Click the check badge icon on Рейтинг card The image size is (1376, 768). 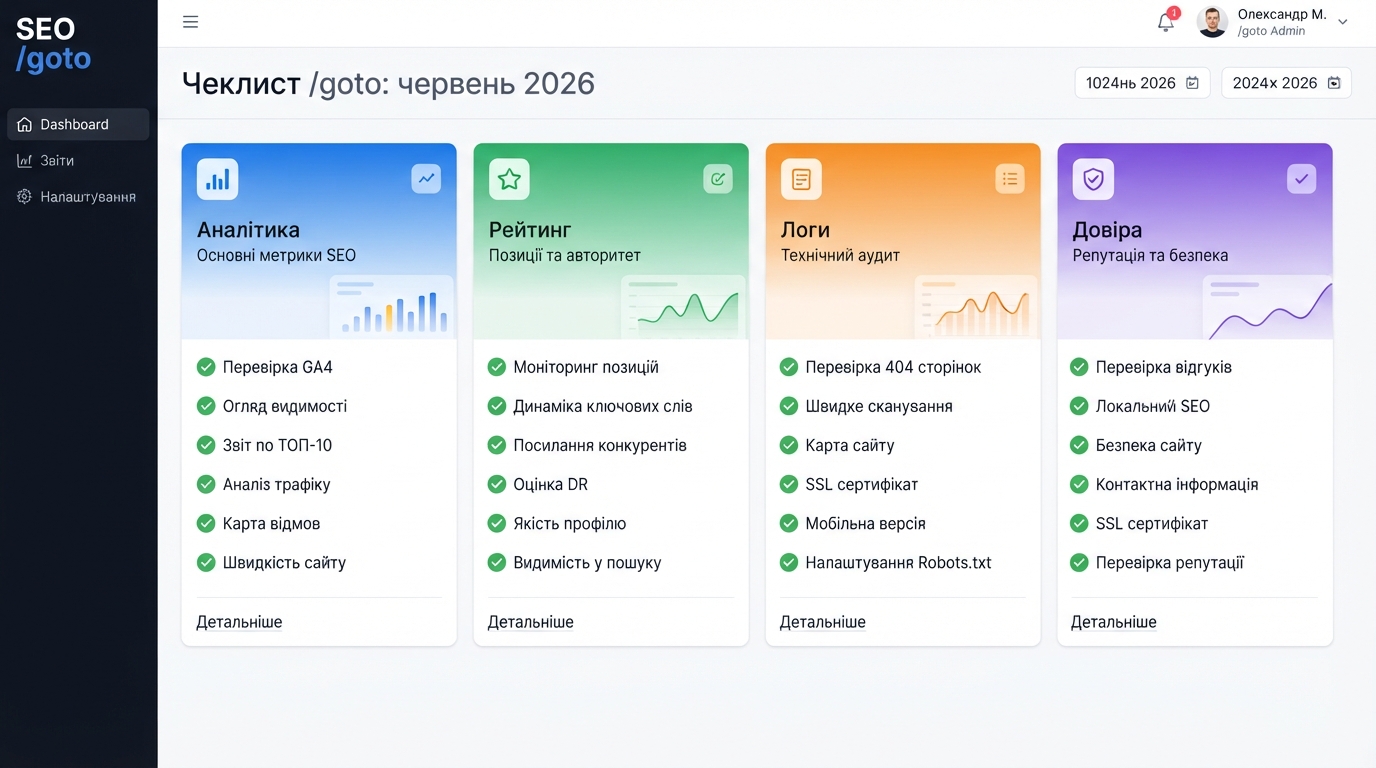tap(717, 178)
